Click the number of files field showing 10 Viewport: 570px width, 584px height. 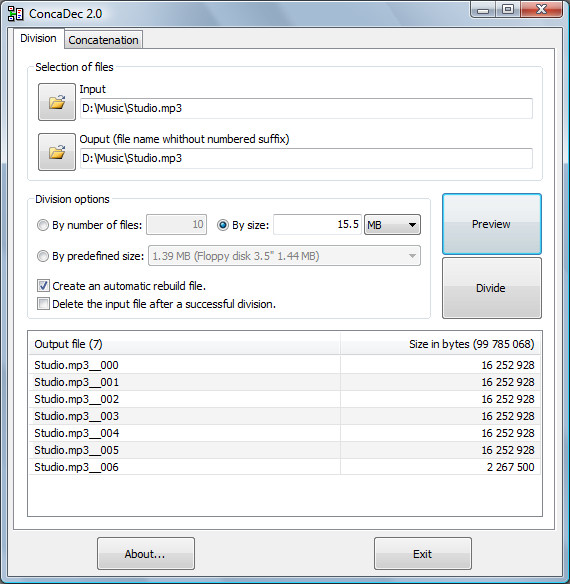pyautogui.click(x=177, y=225)
